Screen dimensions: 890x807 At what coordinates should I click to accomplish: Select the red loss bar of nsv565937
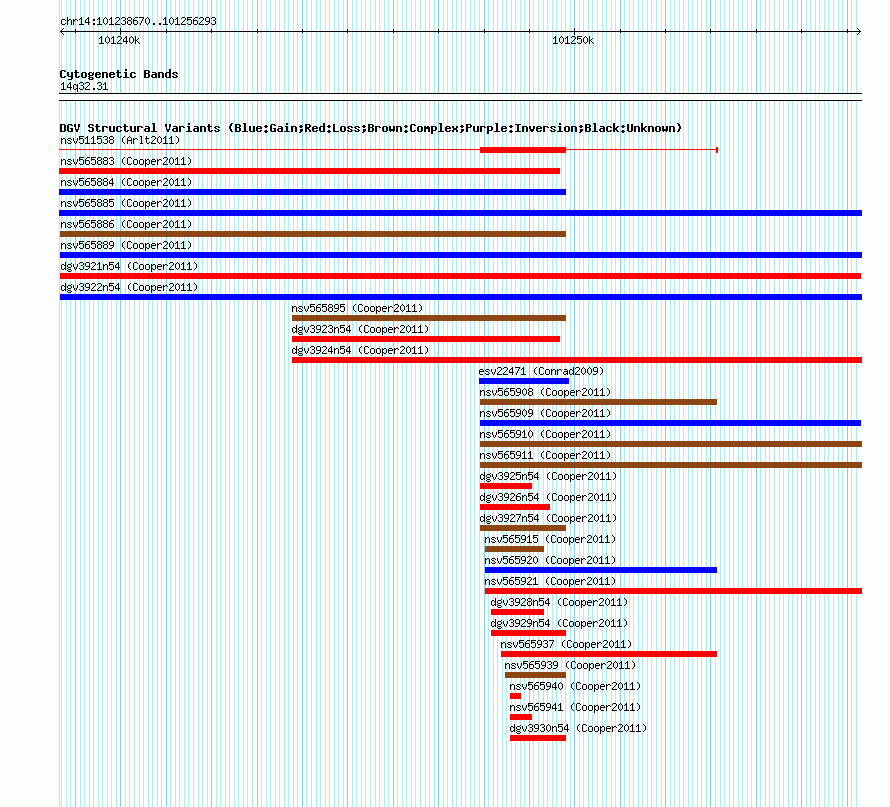tap(609, 654)
